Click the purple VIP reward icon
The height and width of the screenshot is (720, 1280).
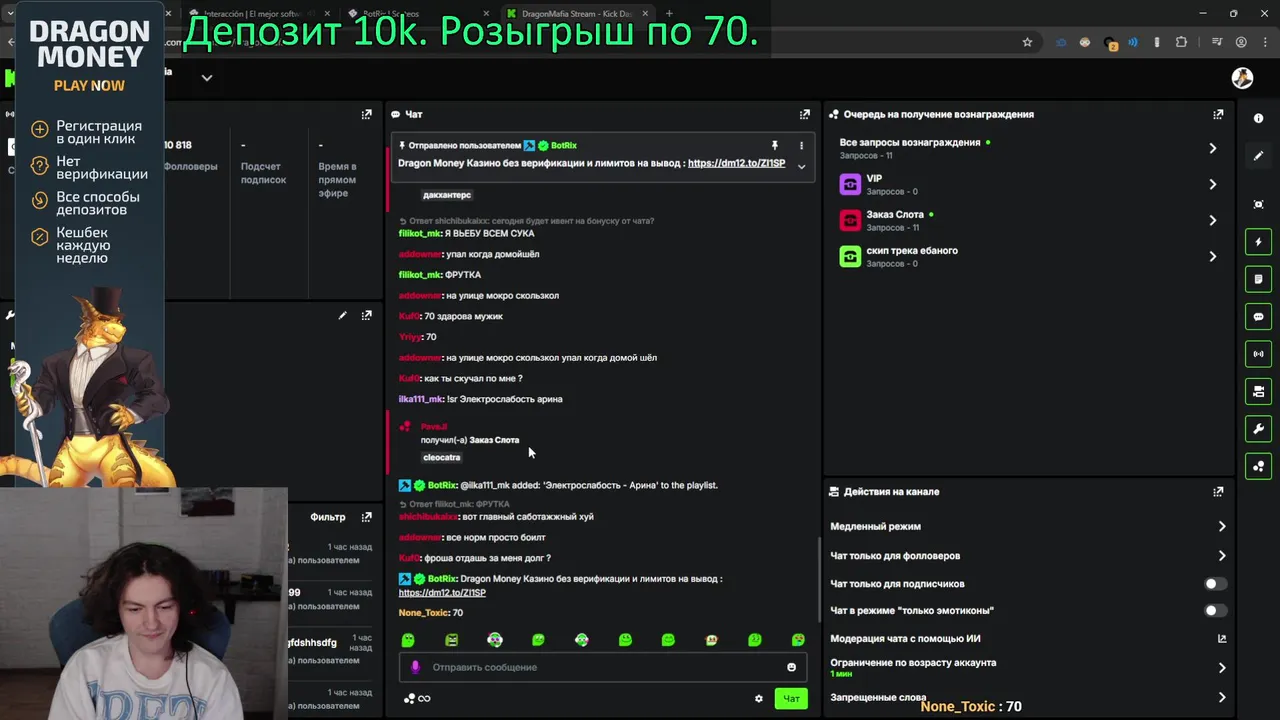pyautogui.click(x=850, y=184)
